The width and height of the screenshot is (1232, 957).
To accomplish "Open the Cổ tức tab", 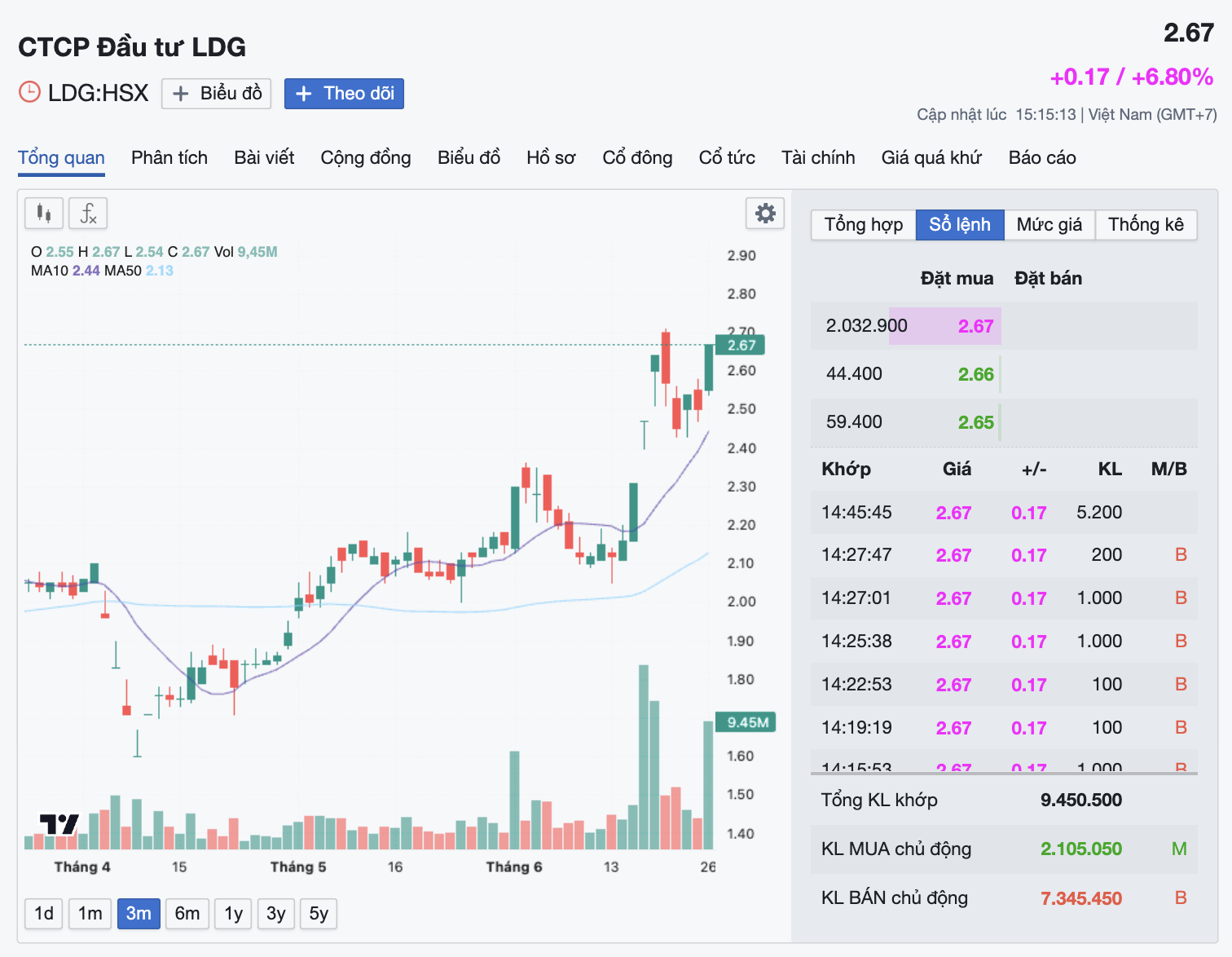I will [x=727, y=157].
